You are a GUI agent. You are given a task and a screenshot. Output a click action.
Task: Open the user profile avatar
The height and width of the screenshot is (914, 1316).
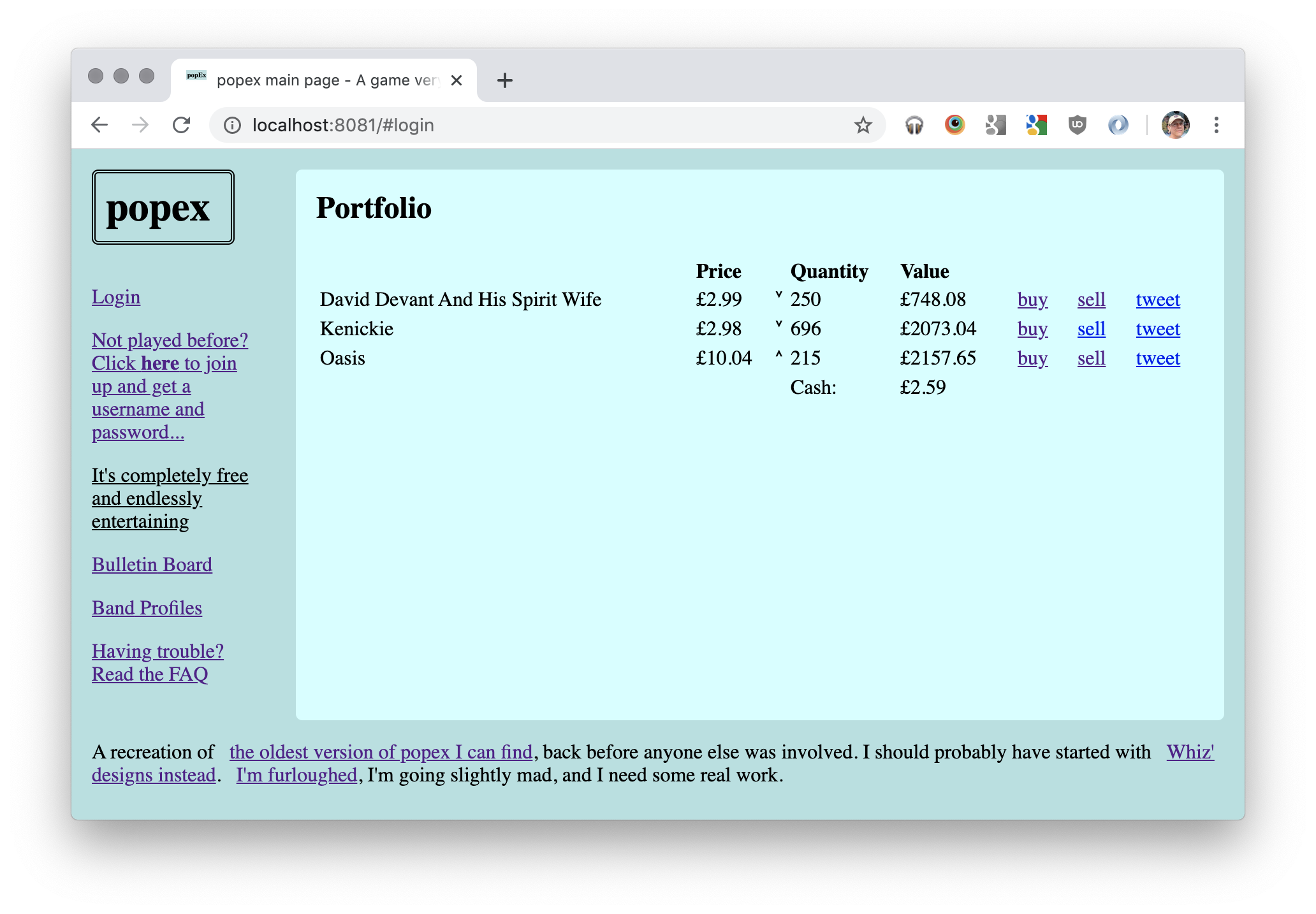point(1175,125)
